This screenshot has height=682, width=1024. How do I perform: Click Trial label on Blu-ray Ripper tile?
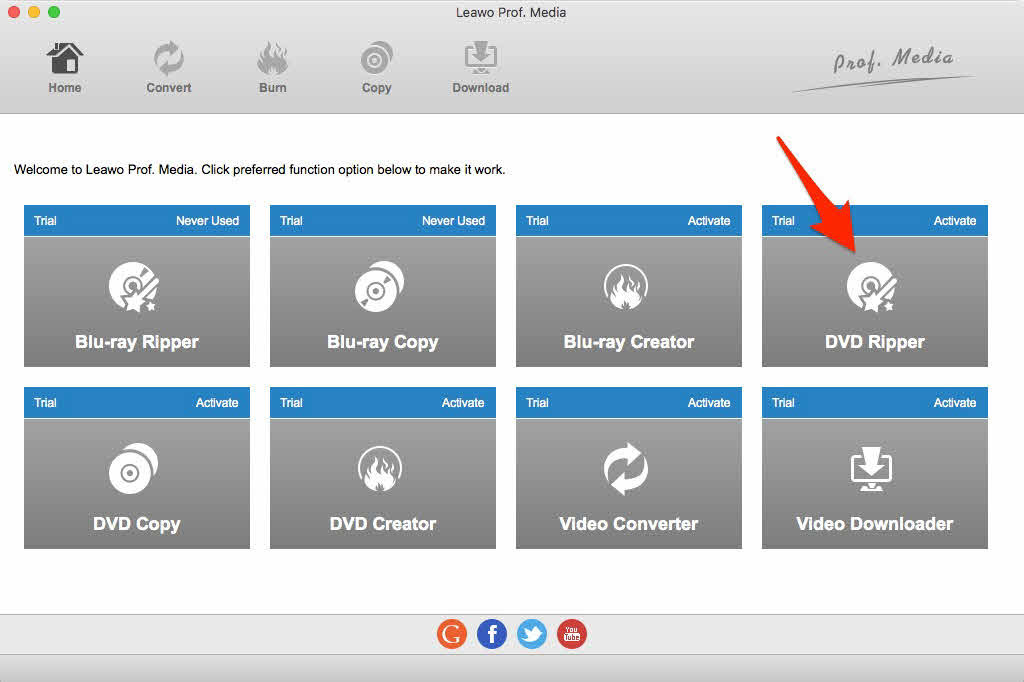(45, 221)
